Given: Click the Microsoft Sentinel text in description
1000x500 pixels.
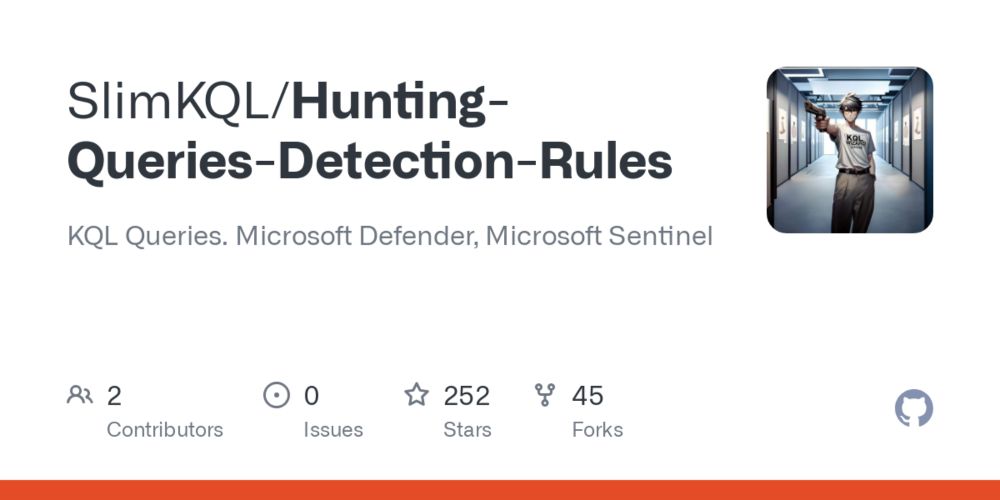Looking at the screenshot, I should 599,237.
